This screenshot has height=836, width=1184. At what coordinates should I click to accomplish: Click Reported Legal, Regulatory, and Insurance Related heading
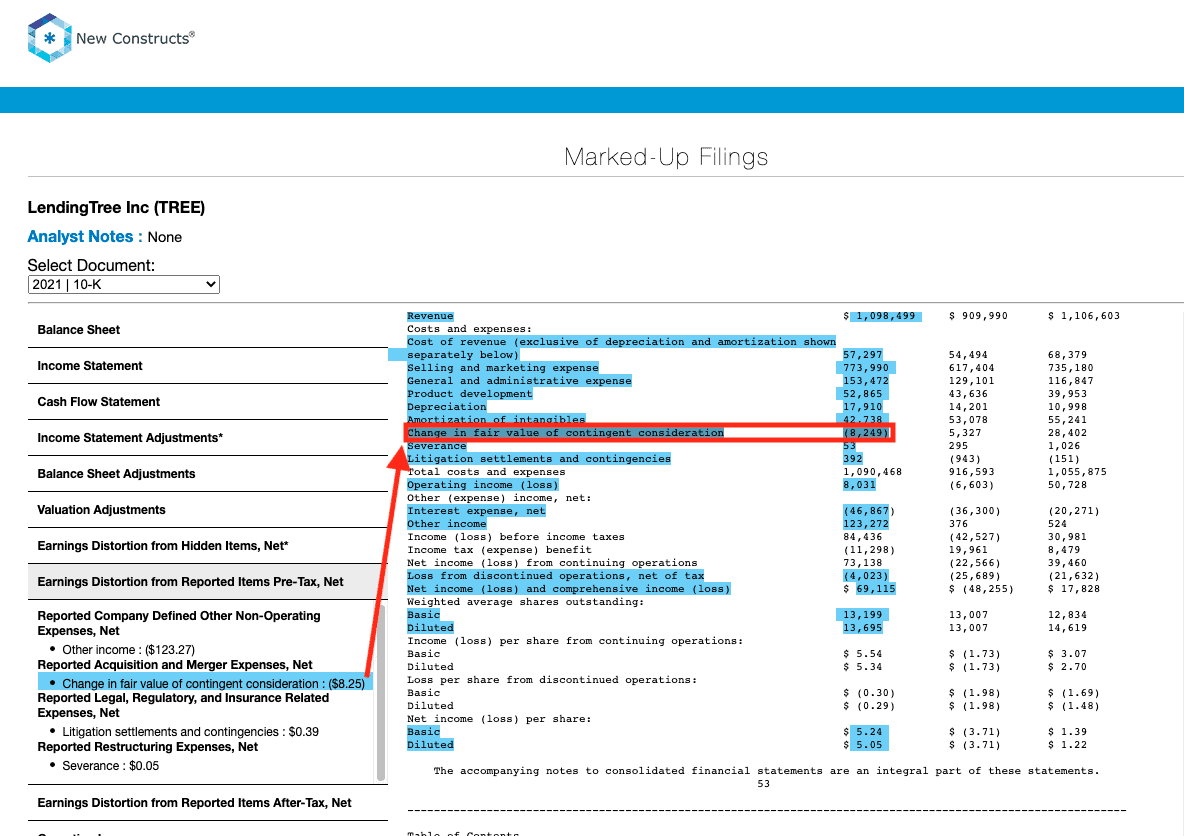point(183,705)
